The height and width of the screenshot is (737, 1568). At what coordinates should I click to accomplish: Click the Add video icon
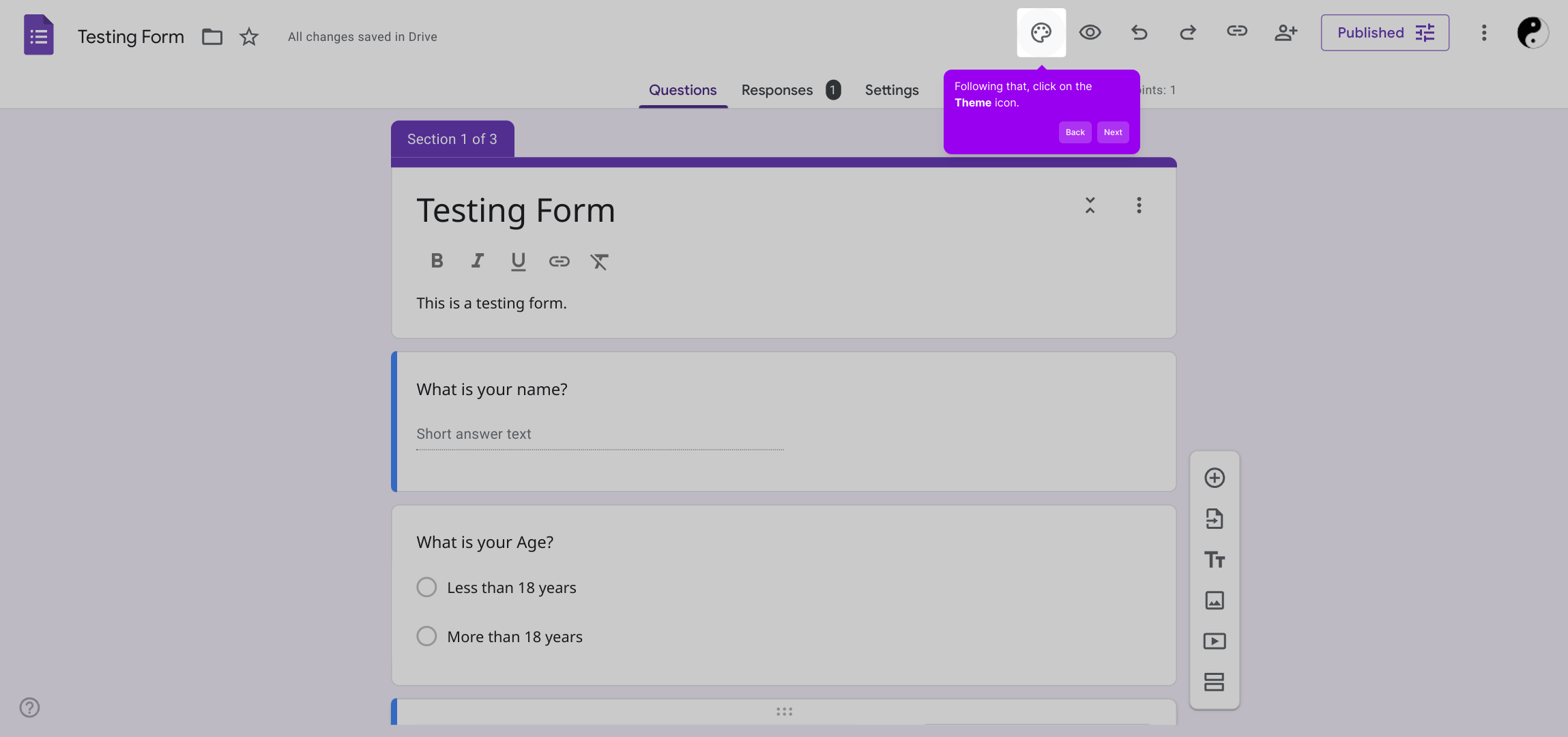1214,641
